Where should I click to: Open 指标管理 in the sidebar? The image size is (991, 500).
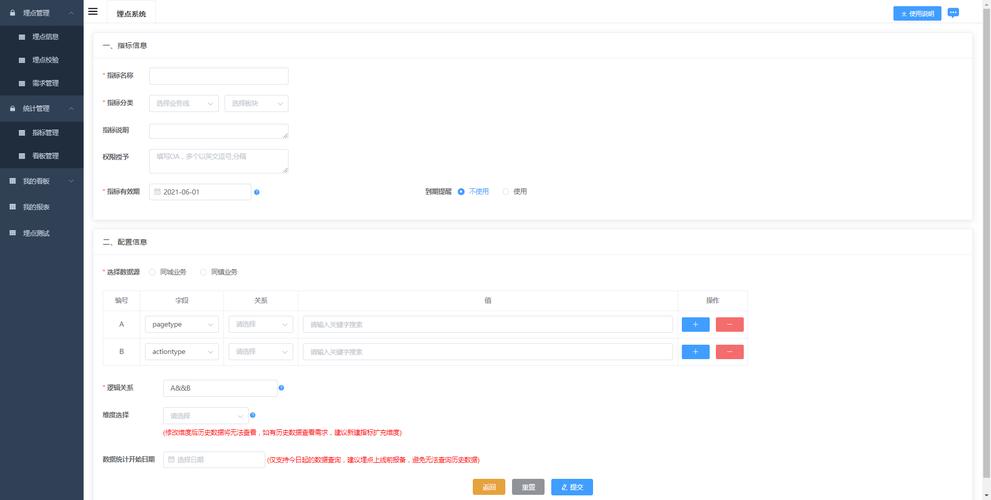[x=42, y=133]
